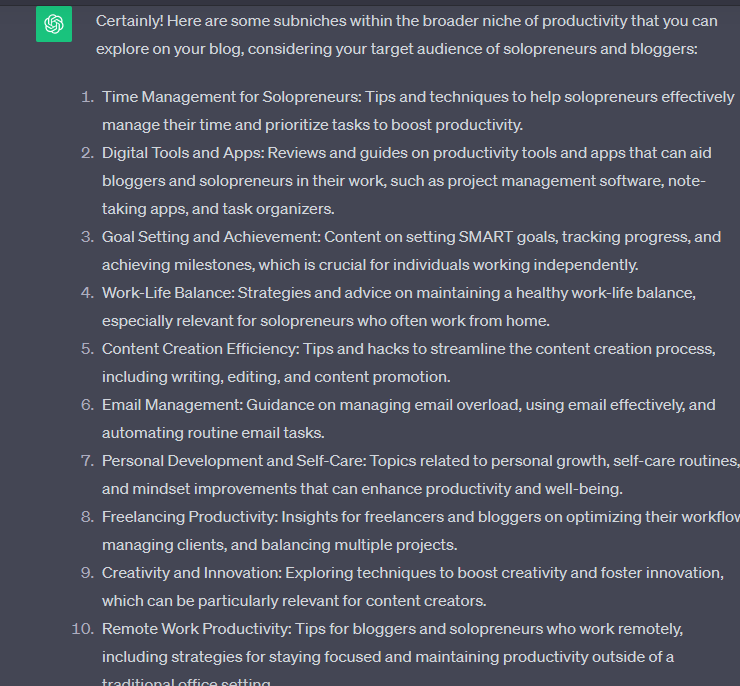Click the 'Certainly!' opening word of response
This screenshot has width=740, height=686.
coord(130,21)
